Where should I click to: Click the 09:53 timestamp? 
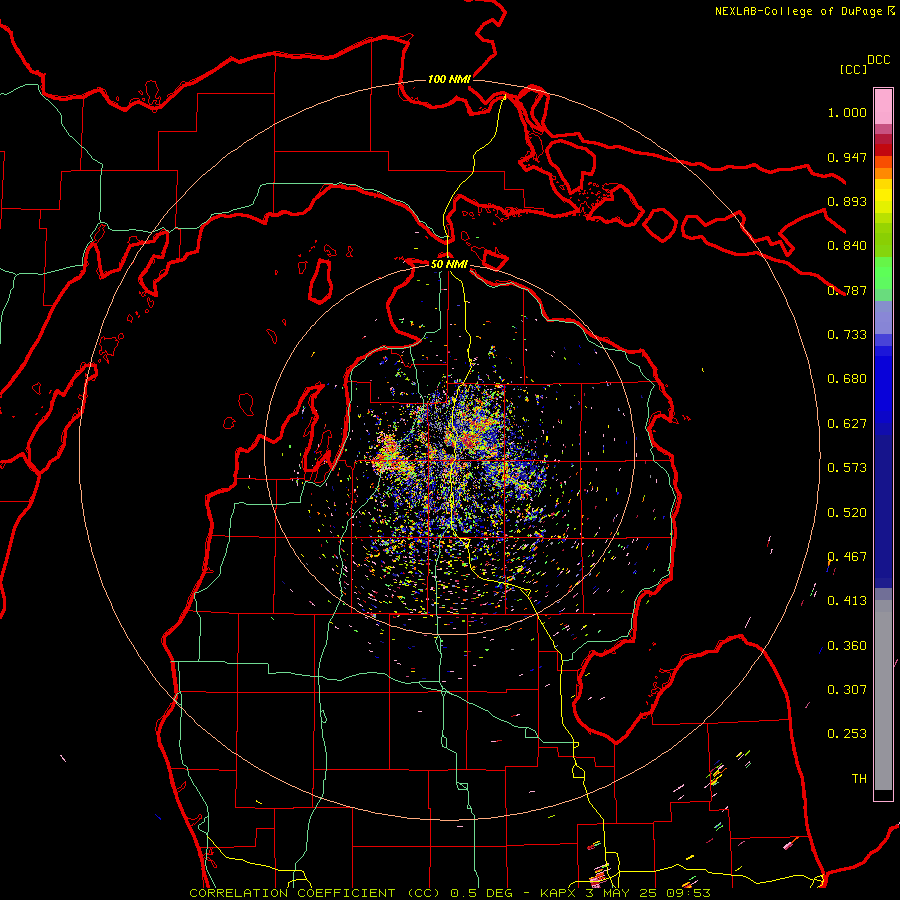click(689, 893)
